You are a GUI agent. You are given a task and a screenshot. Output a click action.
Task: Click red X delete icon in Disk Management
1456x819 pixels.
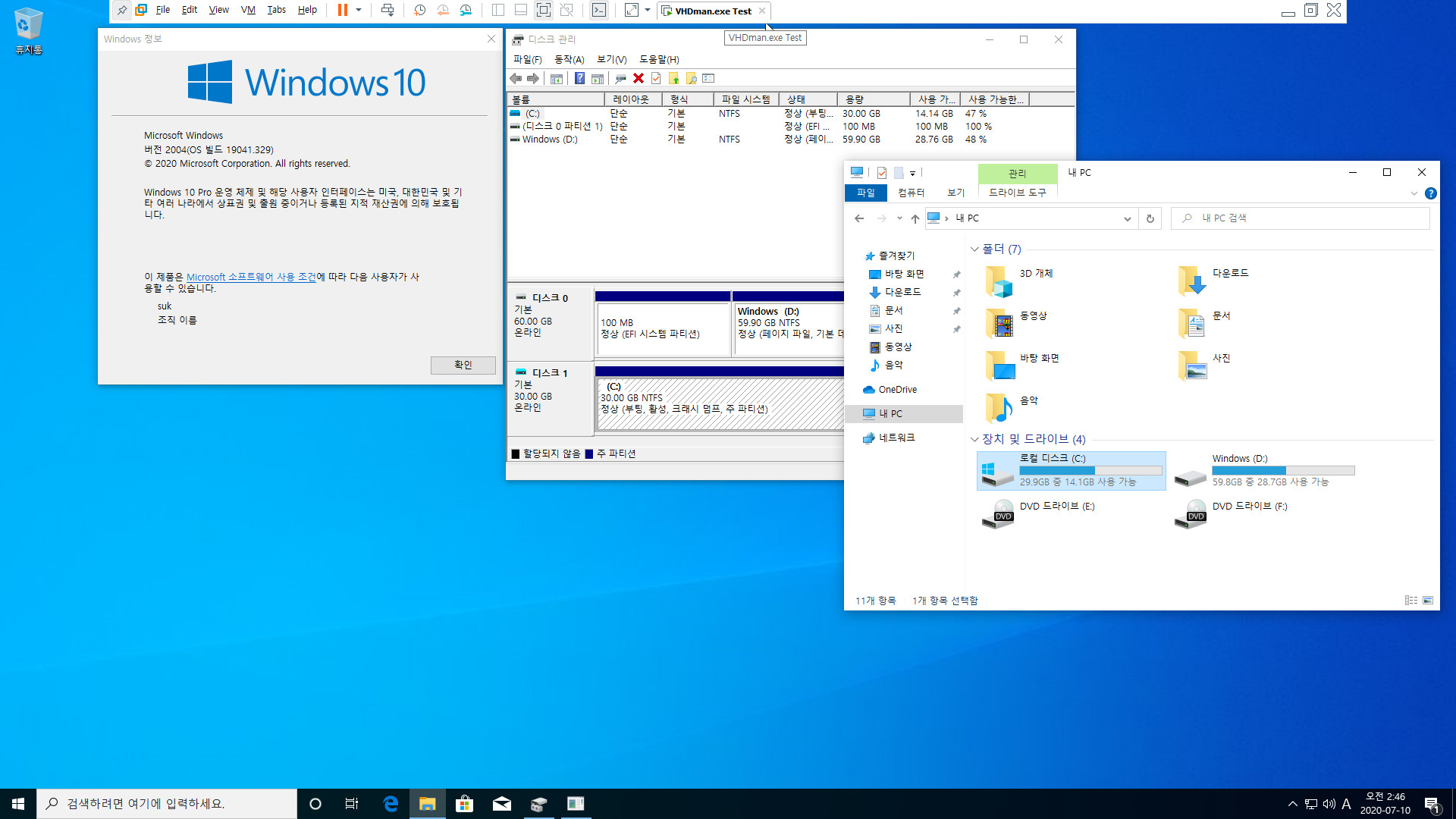pos(639,78)
